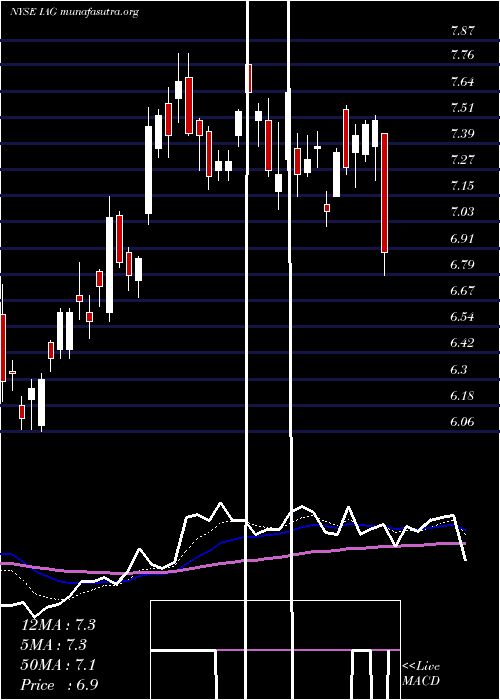Select the 6.54 price axis label
The image size is (500, 700).
coord(462,317)
